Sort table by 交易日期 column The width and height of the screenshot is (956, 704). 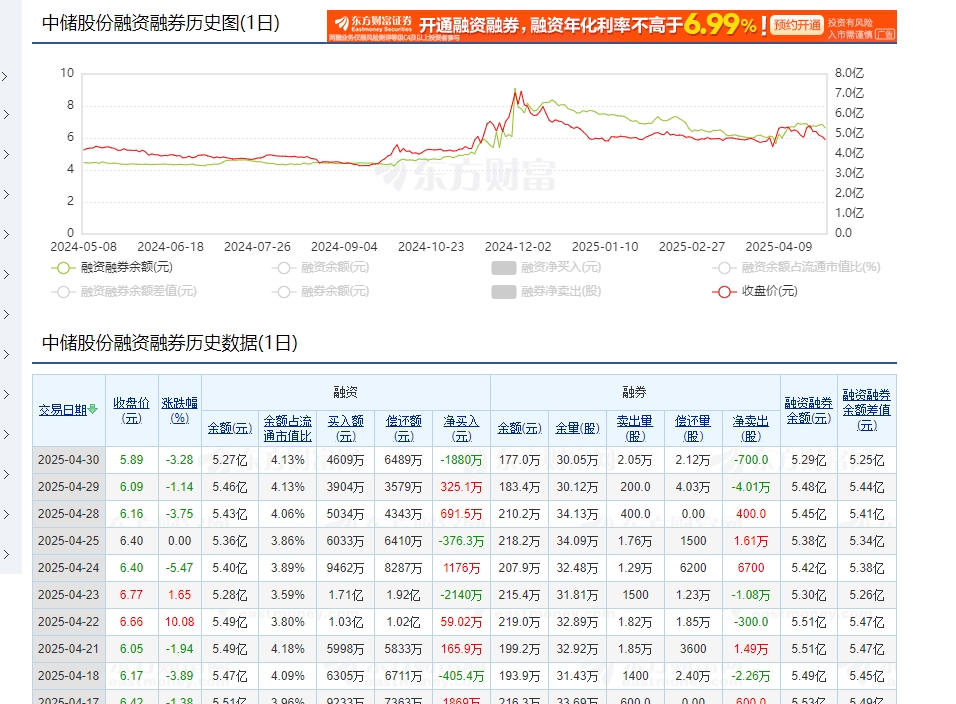pyautogui.click(x=63, y=410)
